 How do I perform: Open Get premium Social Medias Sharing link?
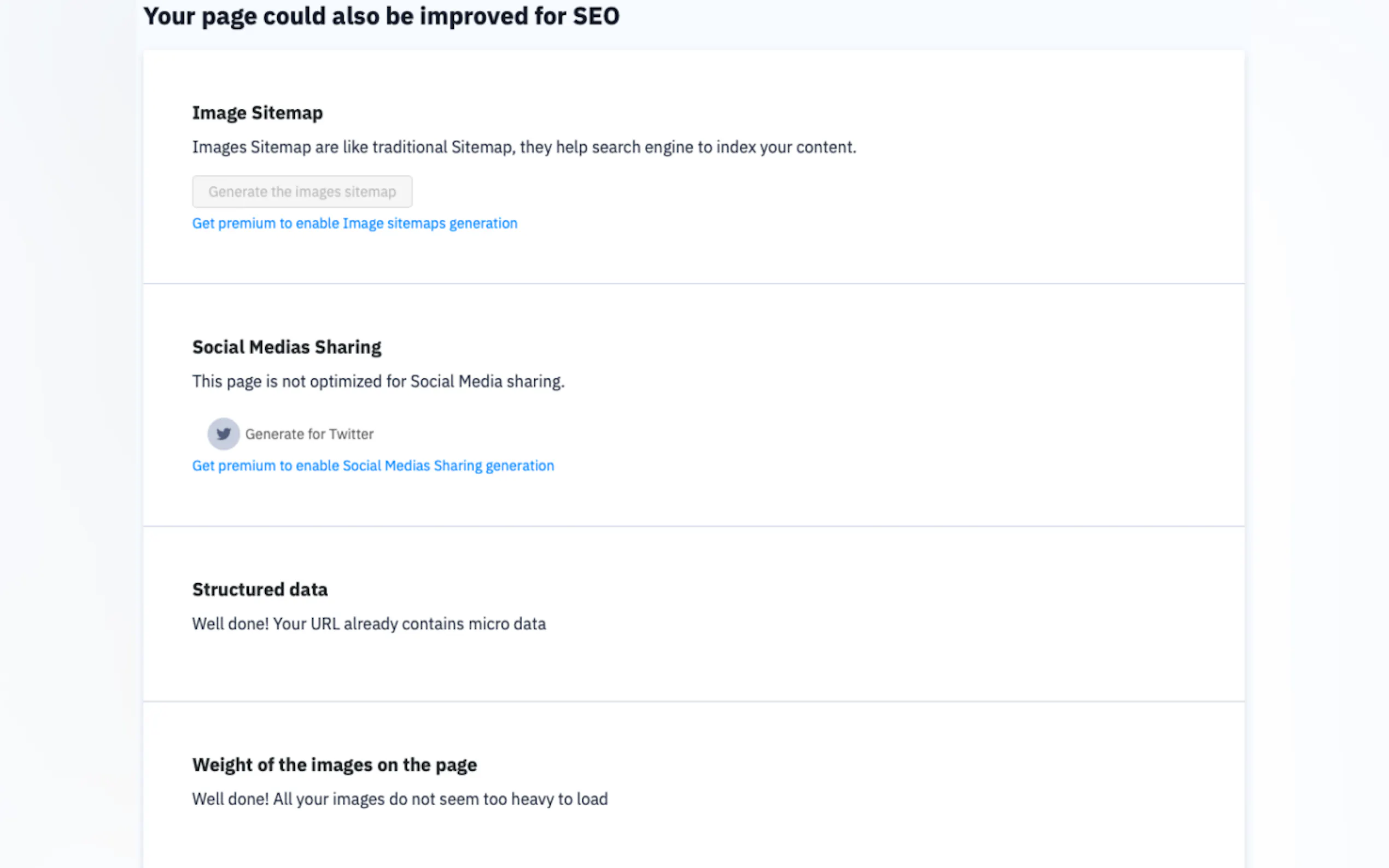point(372,466)
